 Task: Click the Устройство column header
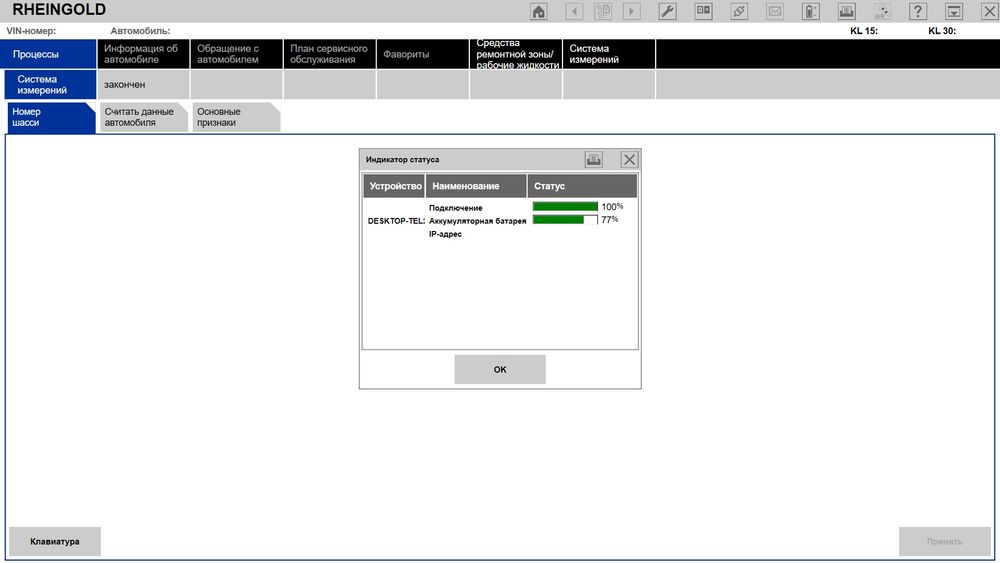(x=394, y=186)
